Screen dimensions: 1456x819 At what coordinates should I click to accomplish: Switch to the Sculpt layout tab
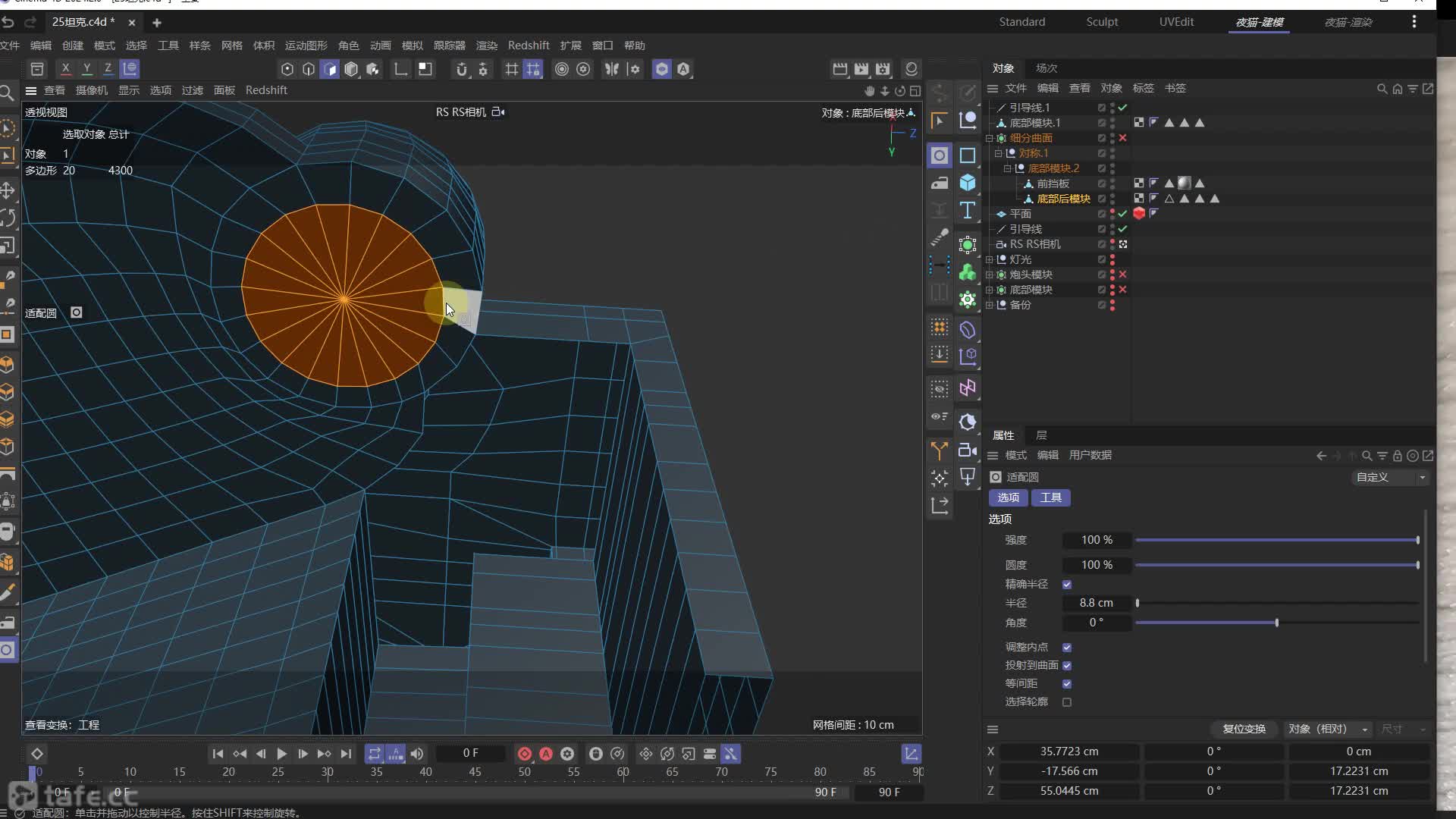coord(1102,22)
